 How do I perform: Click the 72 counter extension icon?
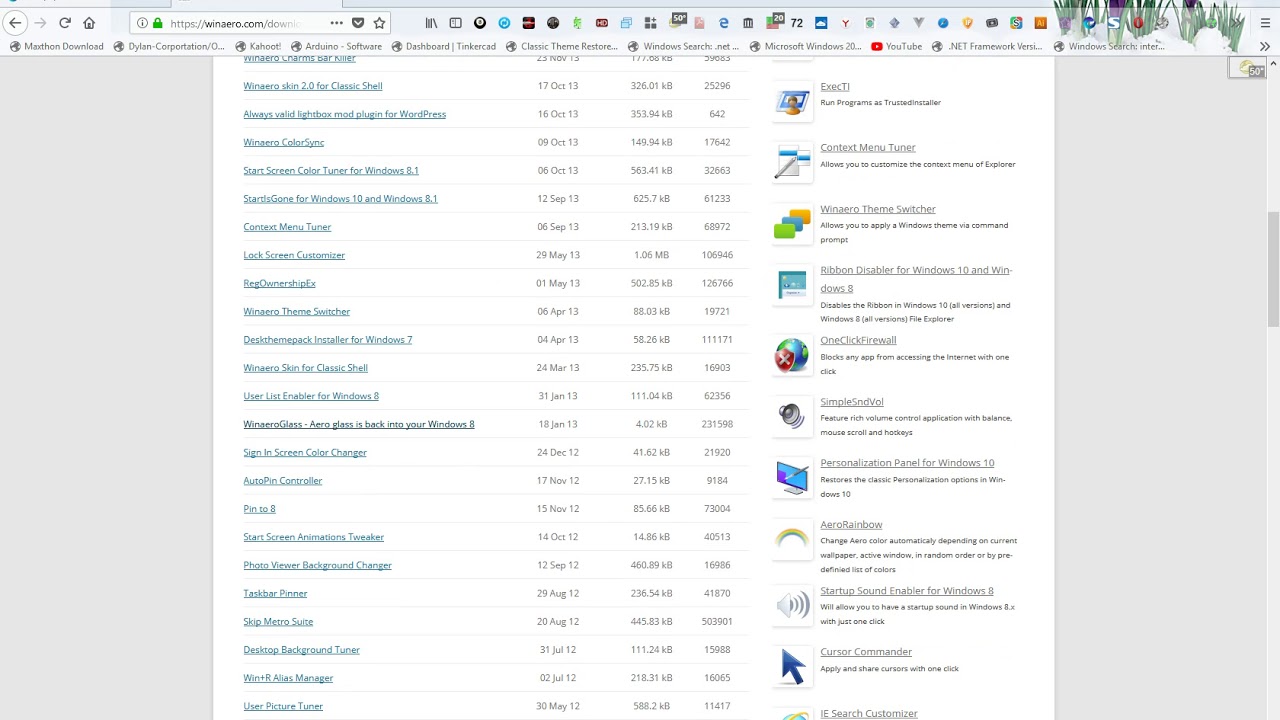(x=796, y=23)
